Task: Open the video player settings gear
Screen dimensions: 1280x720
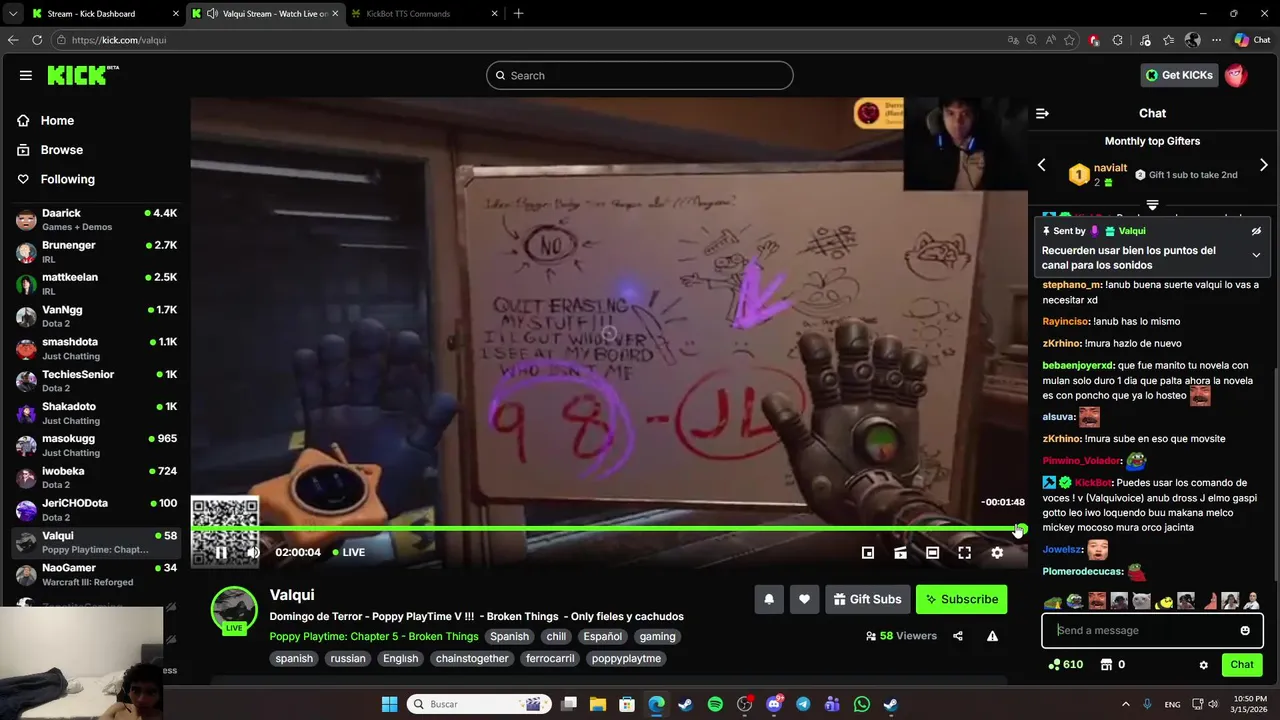Action: (997, 552)
